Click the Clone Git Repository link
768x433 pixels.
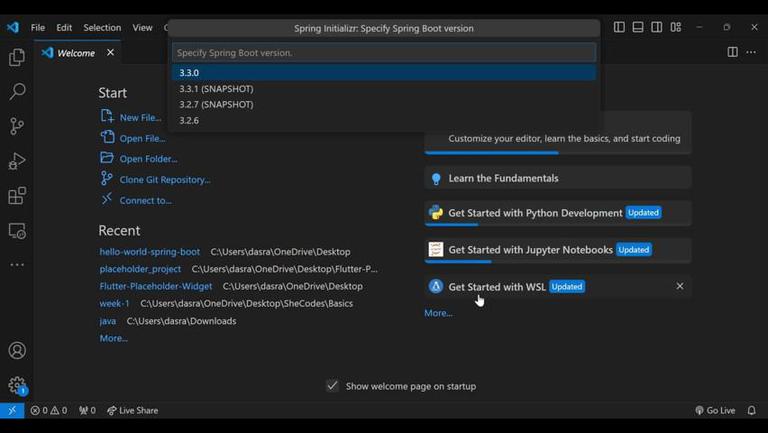coord(165,180)
